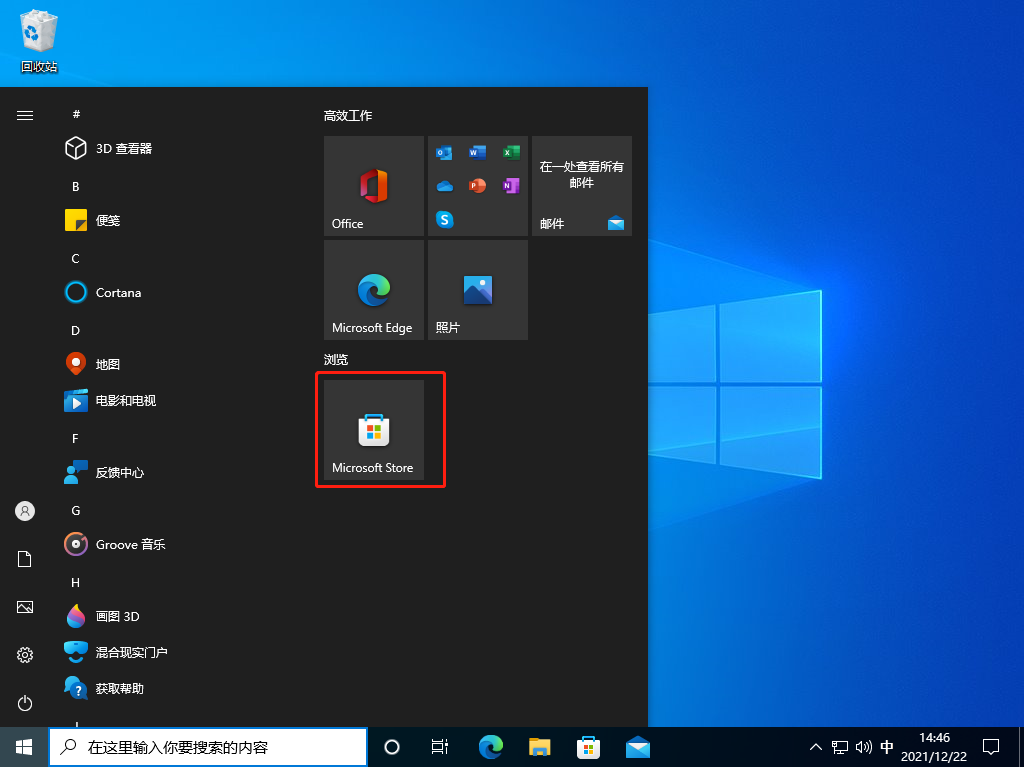Open the 照片 tile
1024x767 pixels.
[x=477, y=290]
